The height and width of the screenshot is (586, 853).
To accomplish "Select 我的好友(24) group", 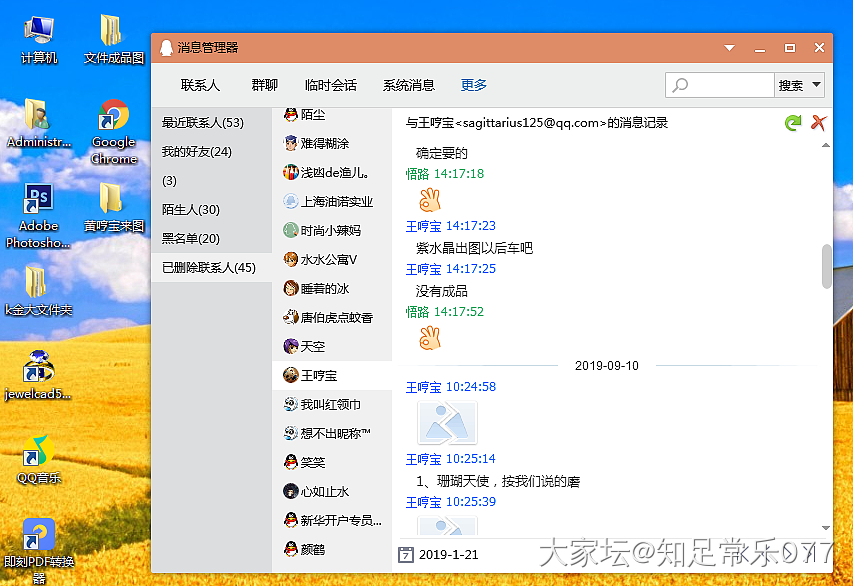I will pyautogui.click(x=212, y=152).
